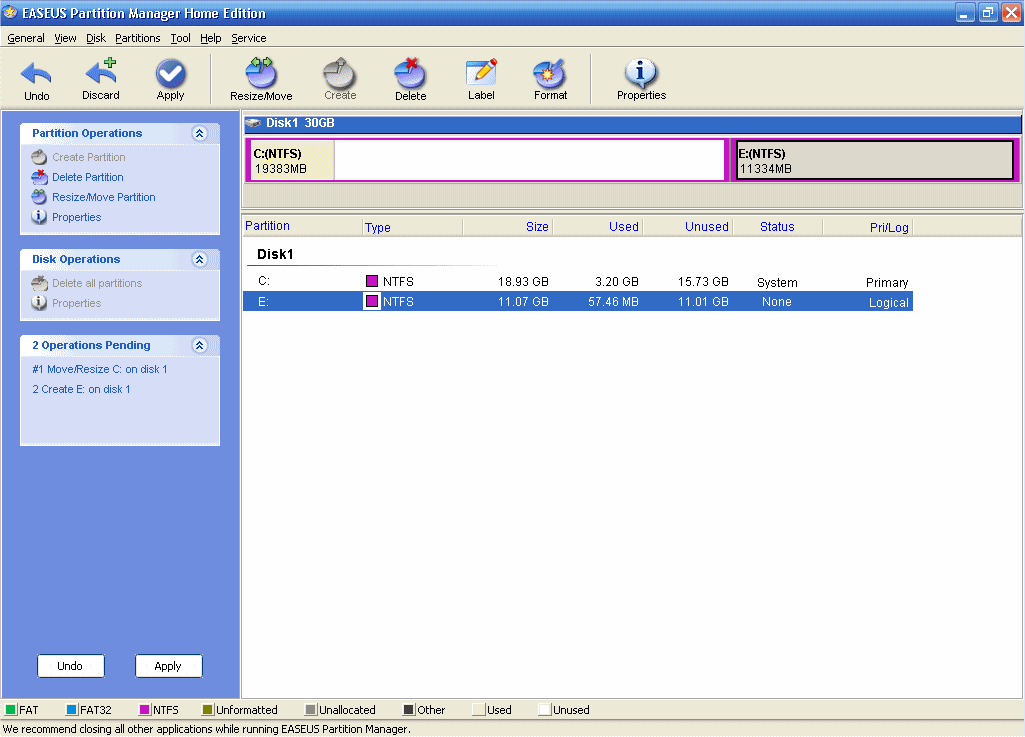
Task: Click the Properties icon under Partition Operations
Action: click(39, 216)
